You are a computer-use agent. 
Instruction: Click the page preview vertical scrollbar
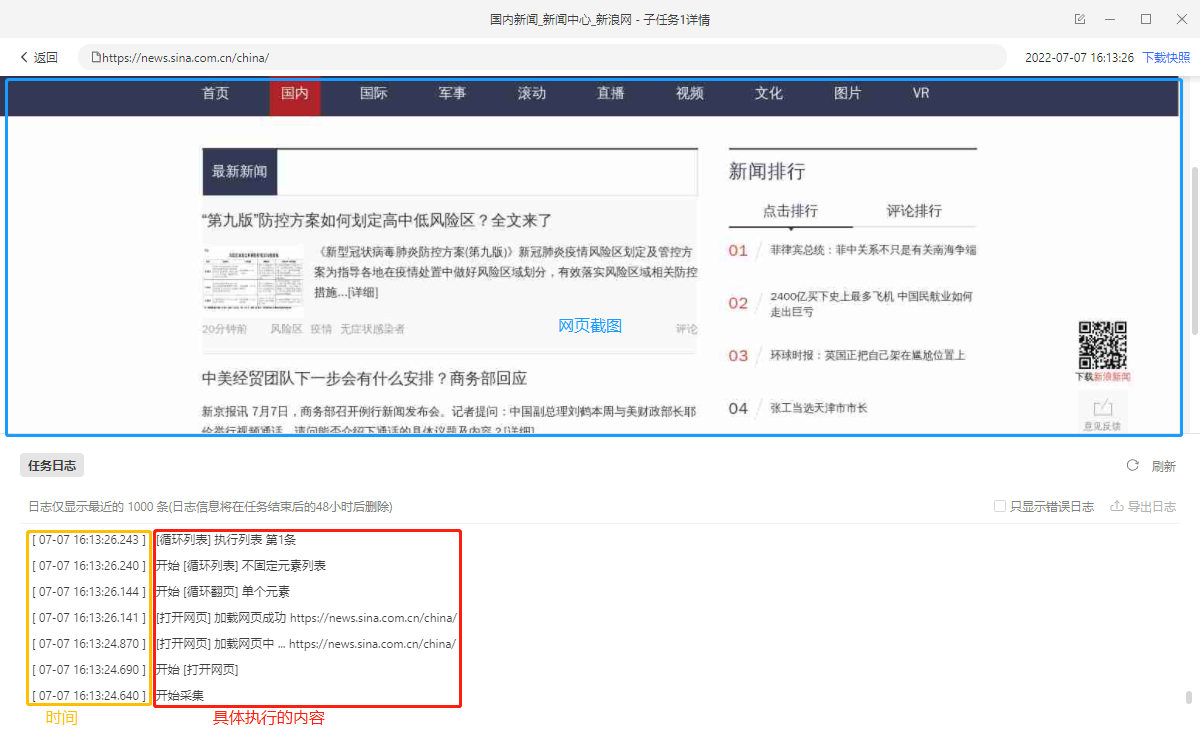click(x=1194, y=250)
